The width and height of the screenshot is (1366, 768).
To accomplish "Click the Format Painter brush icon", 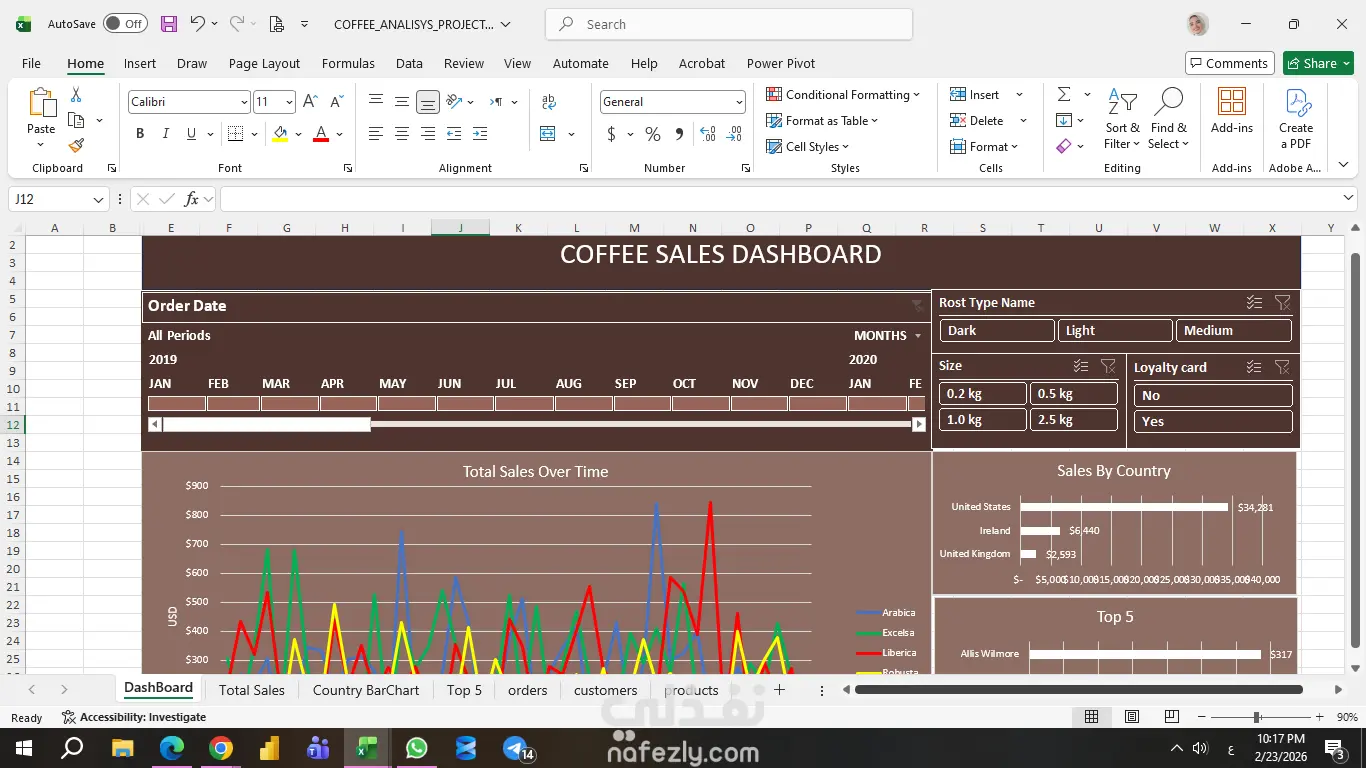I will pyautogui.click(x=76, y=145).
